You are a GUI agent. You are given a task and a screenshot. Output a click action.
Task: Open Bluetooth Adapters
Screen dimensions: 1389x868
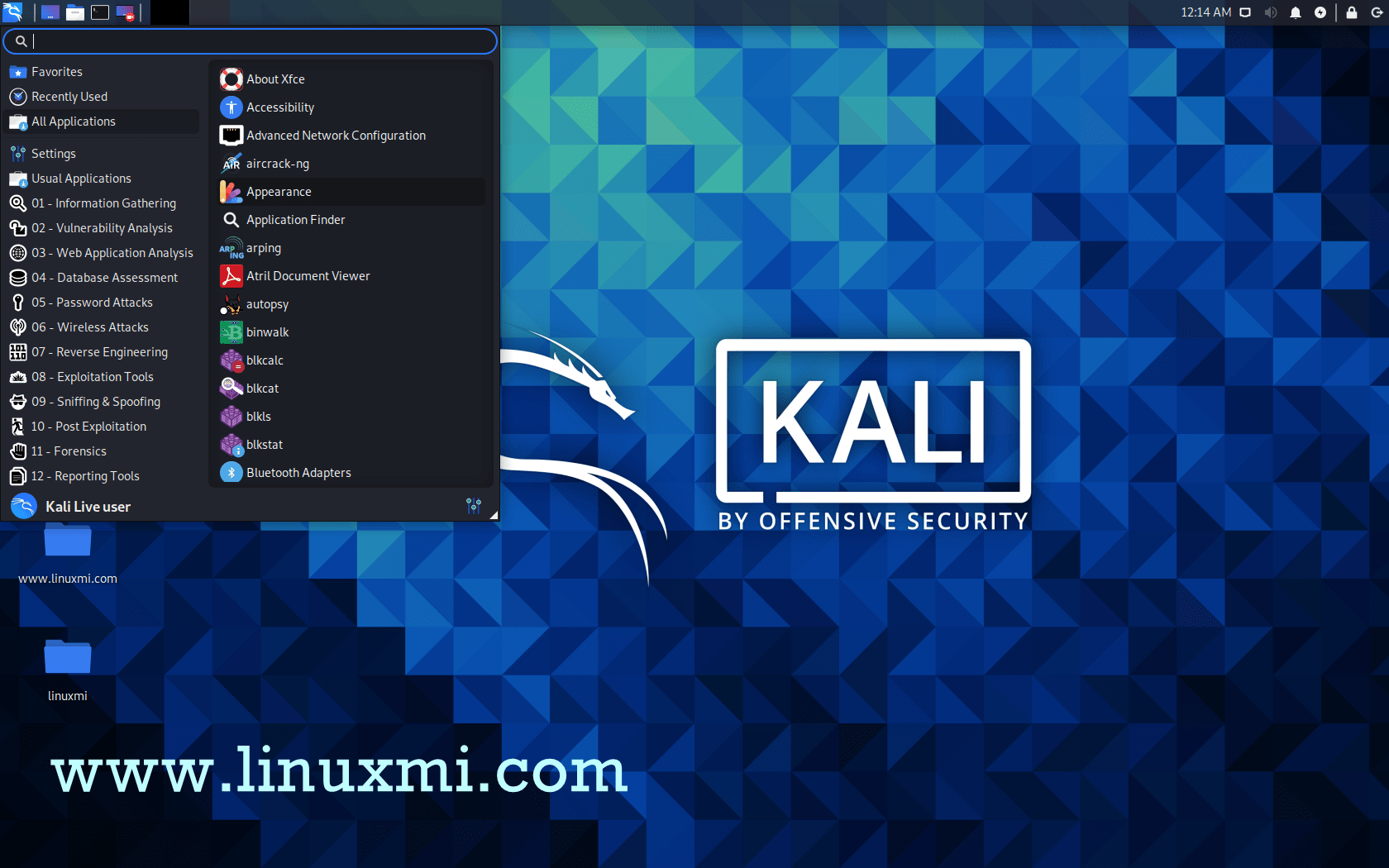pyautogui.click(x=351, y=473)
